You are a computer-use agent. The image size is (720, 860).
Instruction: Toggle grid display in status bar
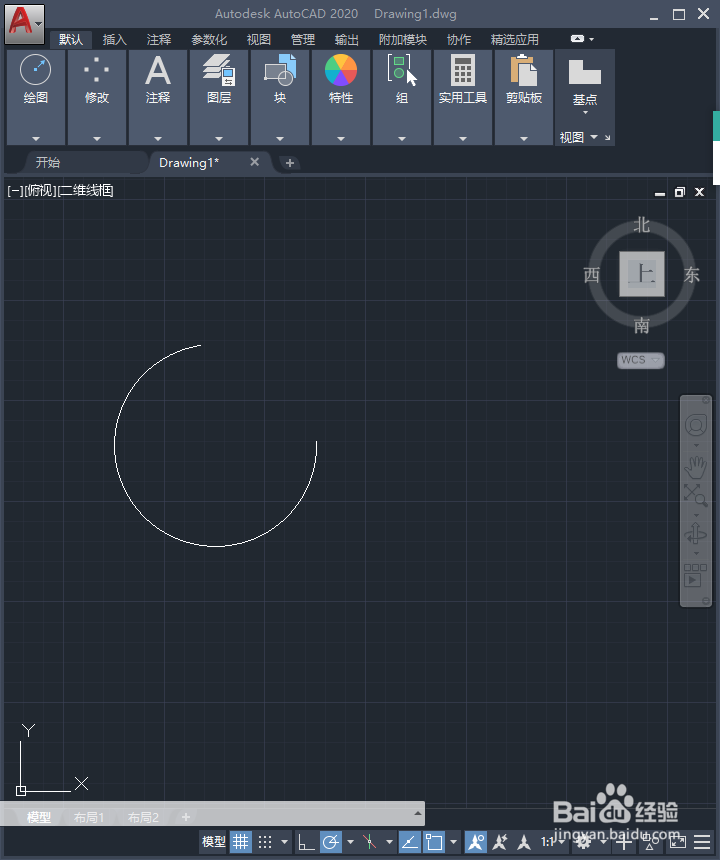(241, 841)
